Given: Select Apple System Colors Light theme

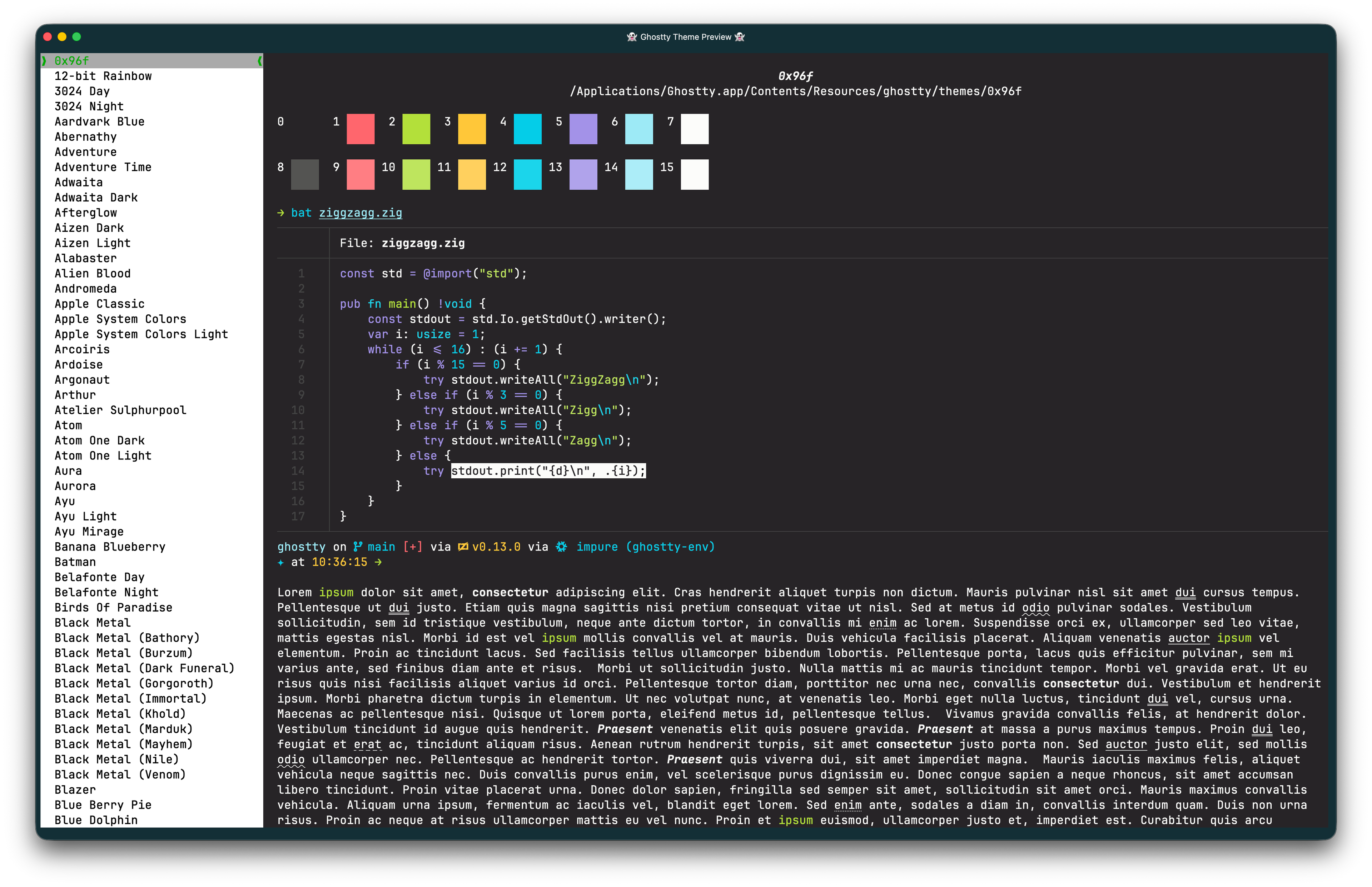Looking at the screenshot, I should tap(141, 334).
